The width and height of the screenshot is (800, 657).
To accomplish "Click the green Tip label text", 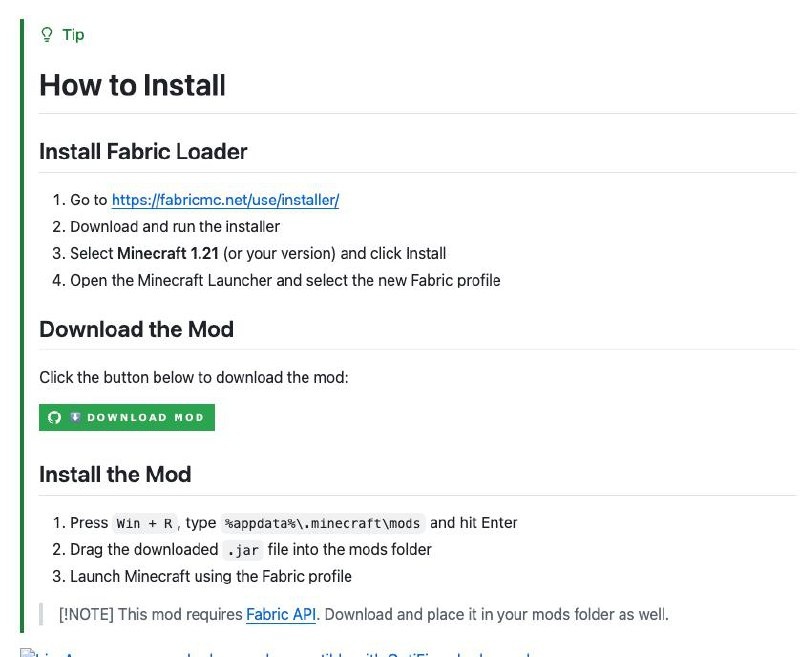I will [x=73, y=35].
